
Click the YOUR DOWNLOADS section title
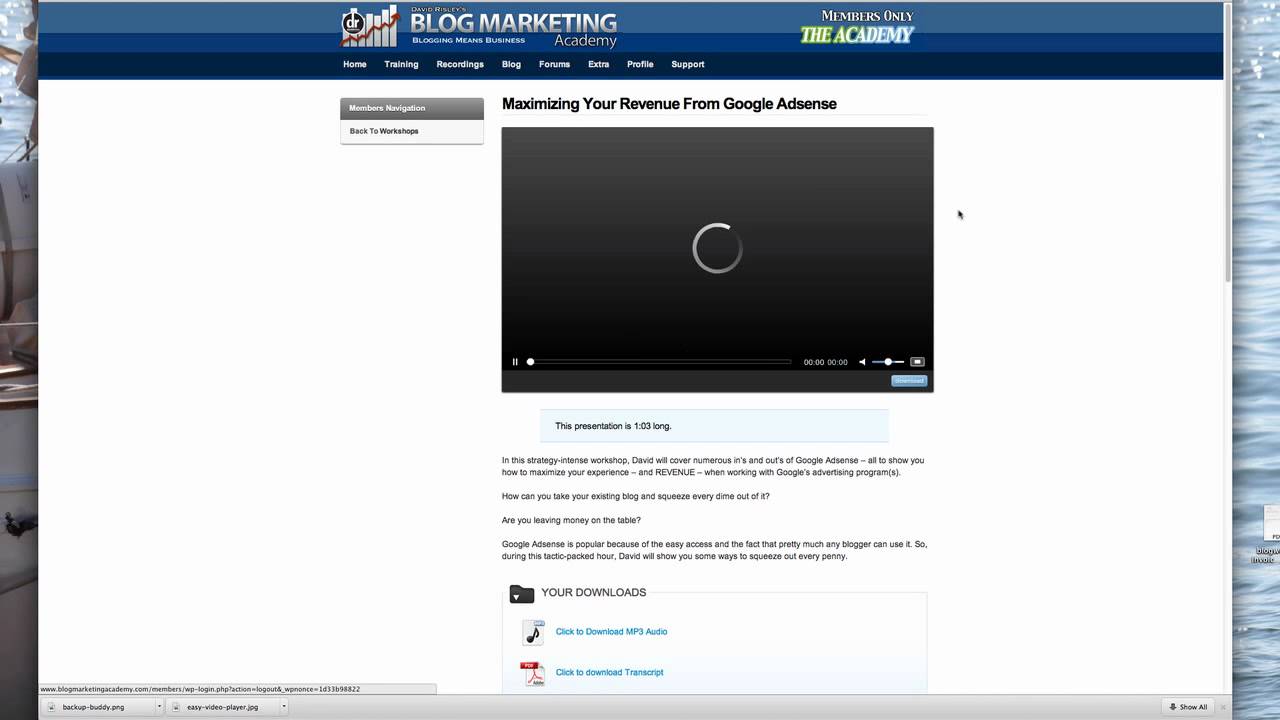click(594, 593)
